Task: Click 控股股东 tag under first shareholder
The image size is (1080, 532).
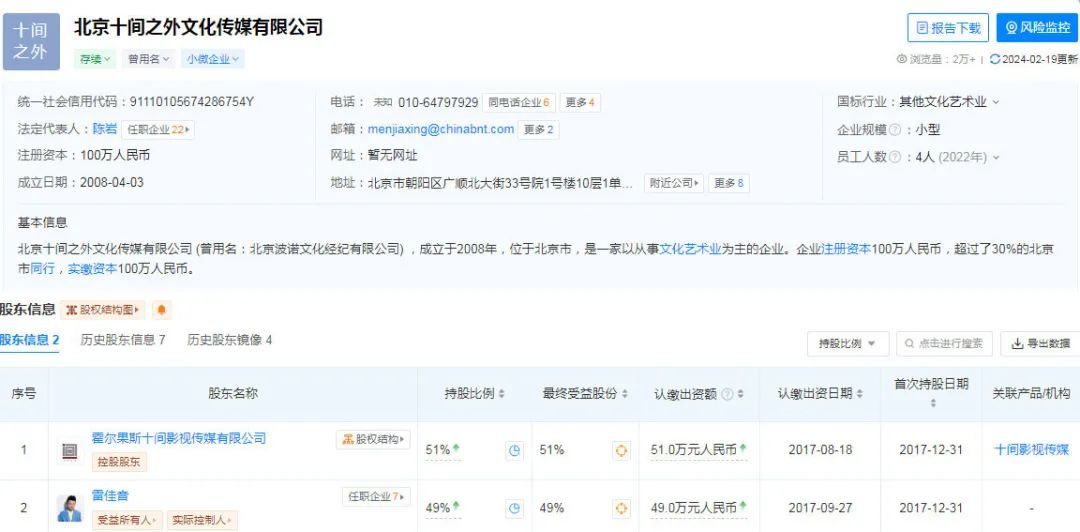Action: pyautogui.click(x=119, y=462)
